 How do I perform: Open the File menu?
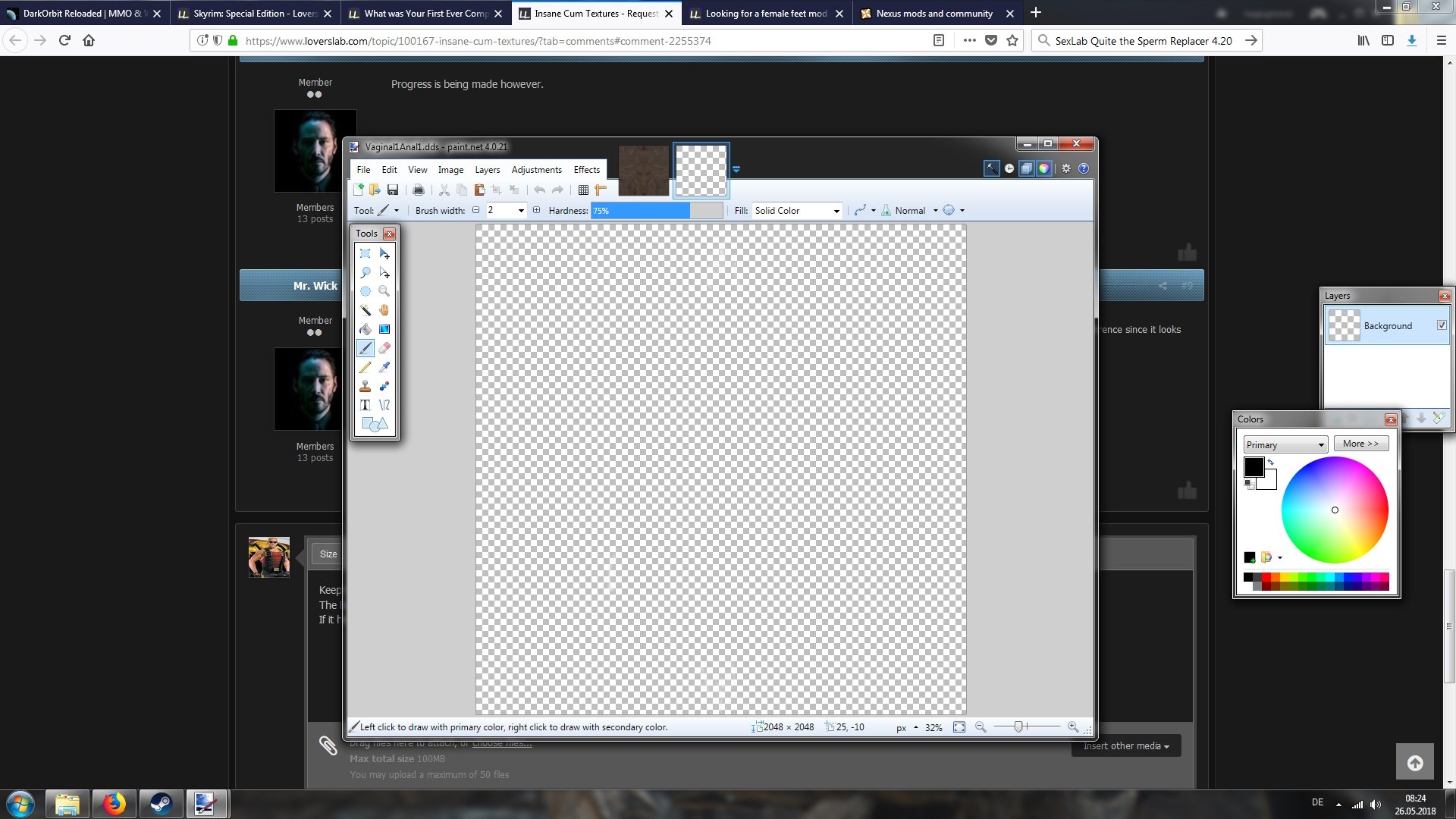(364, 170)
